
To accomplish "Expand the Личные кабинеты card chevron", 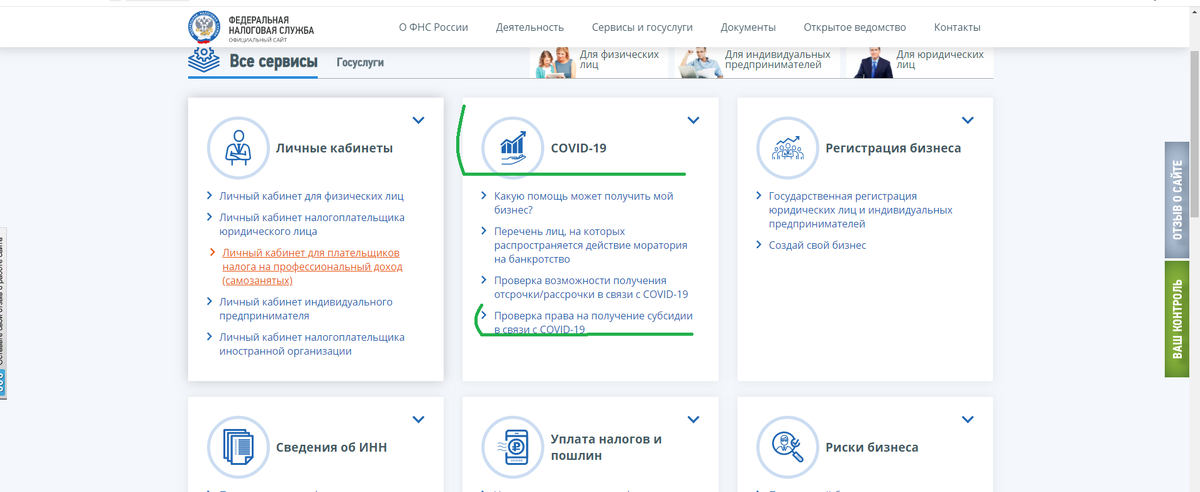I will coord(418,121).
